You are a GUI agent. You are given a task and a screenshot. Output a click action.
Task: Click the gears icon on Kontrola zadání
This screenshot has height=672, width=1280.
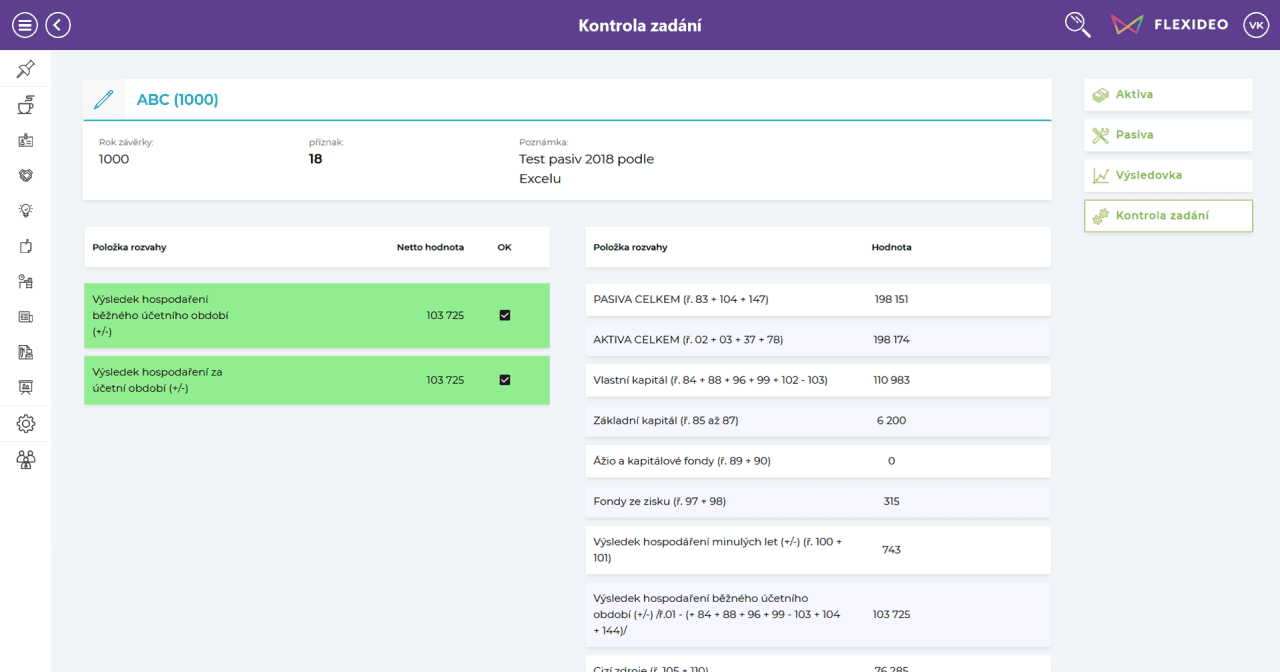1101,216
